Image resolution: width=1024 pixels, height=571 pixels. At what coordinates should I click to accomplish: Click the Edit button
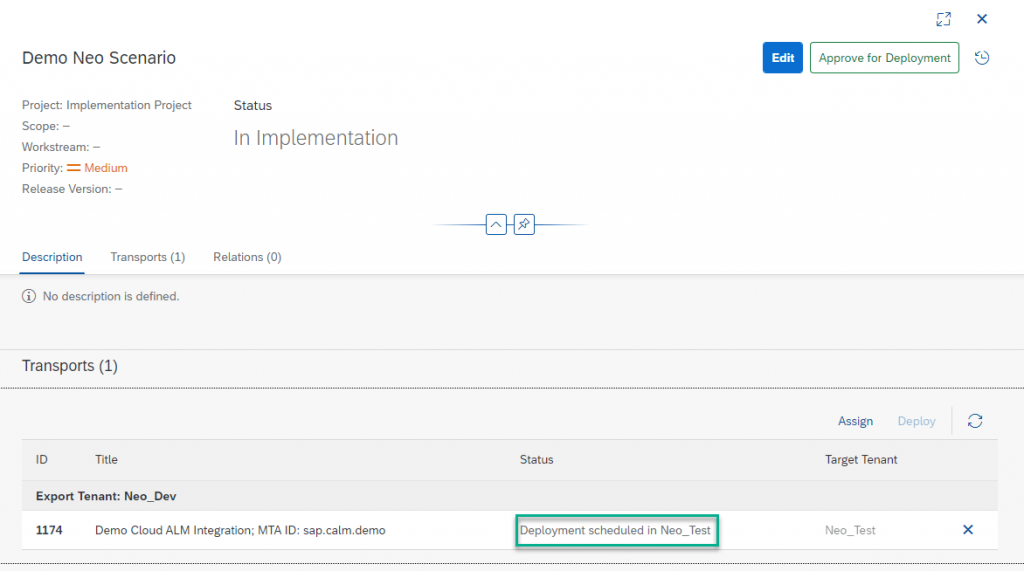pyautogui.click(x=782, y=57)
